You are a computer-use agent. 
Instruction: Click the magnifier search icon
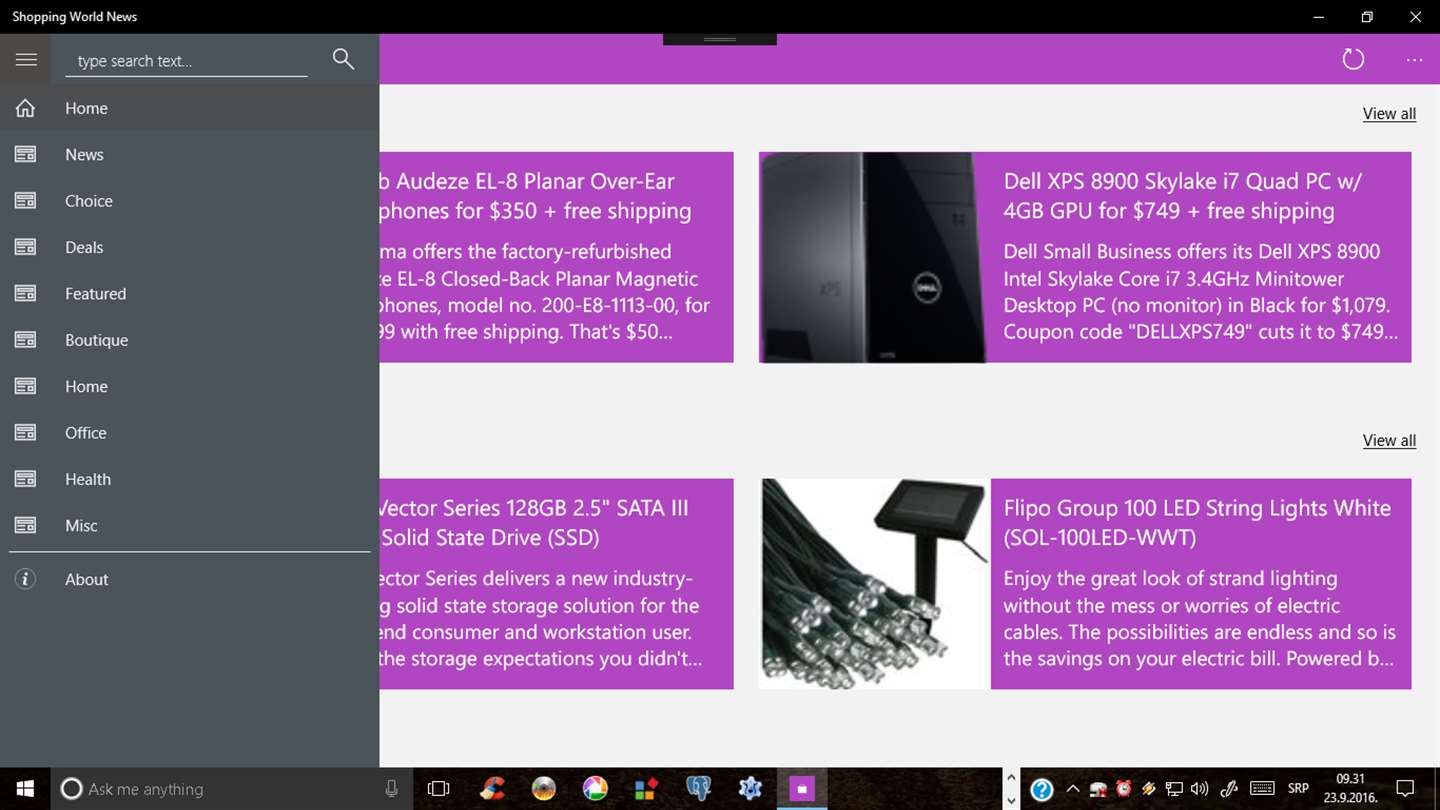click(x=343, y=59)
